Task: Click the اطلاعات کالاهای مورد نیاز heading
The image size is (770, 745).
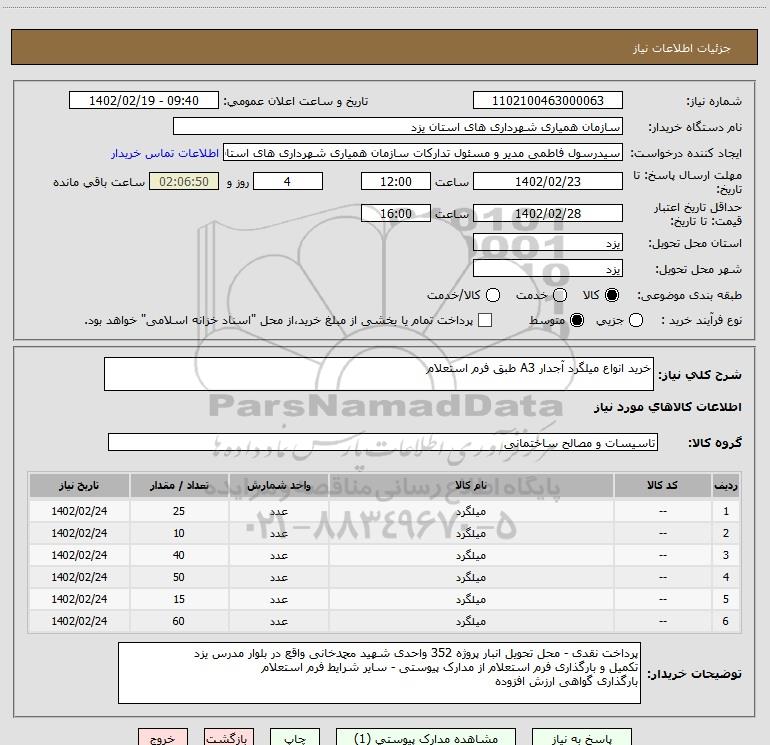Action: click(x=668, y=407)
